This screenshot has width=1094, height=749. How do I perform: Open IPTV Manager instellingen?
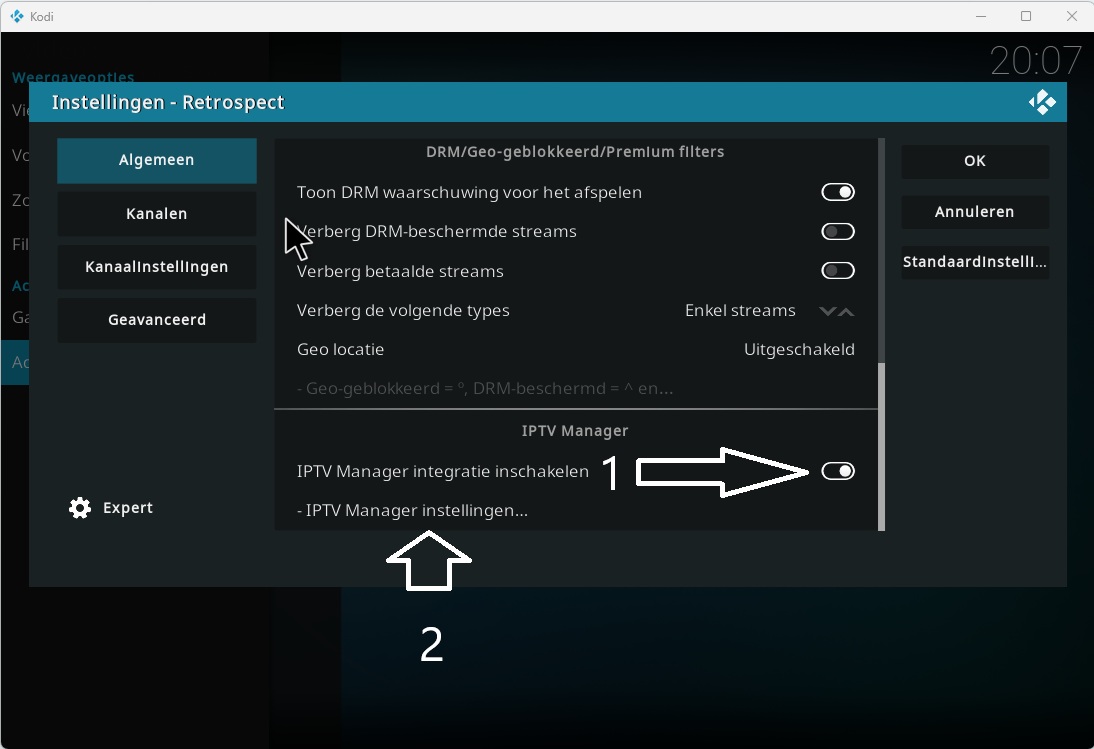576,510
